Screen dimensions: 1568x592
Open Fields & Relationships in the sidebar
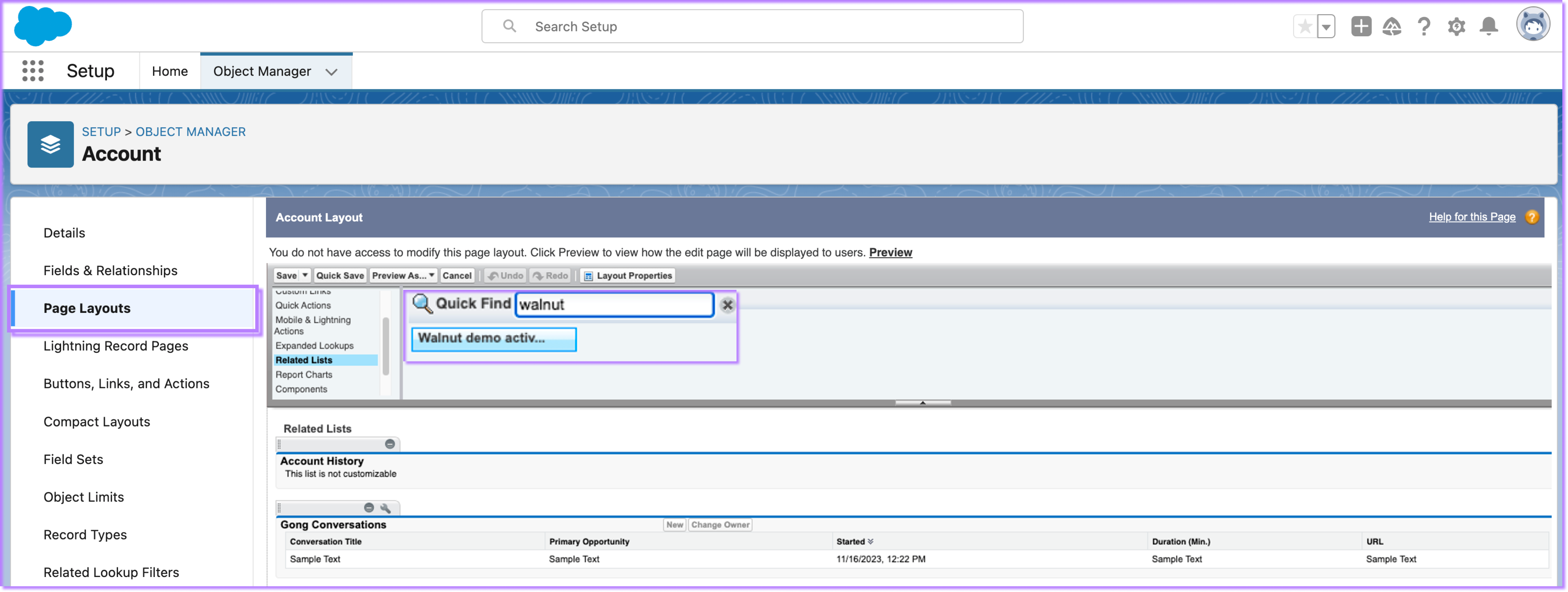point(110,270)
